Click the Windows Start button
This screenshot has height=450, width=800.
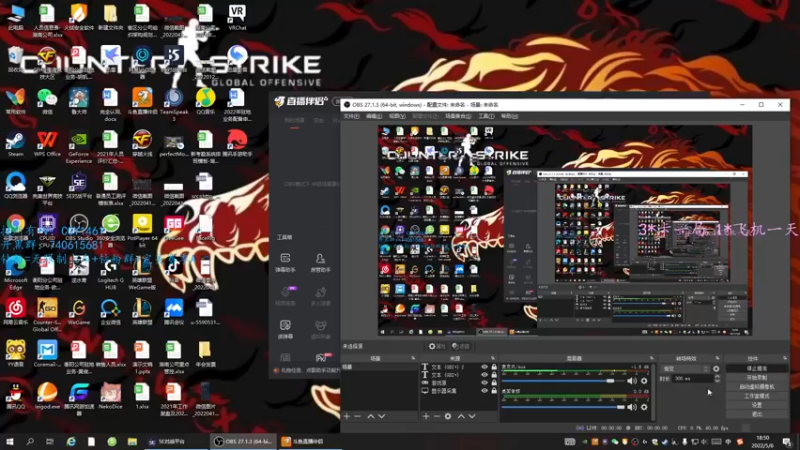point(9,441)
